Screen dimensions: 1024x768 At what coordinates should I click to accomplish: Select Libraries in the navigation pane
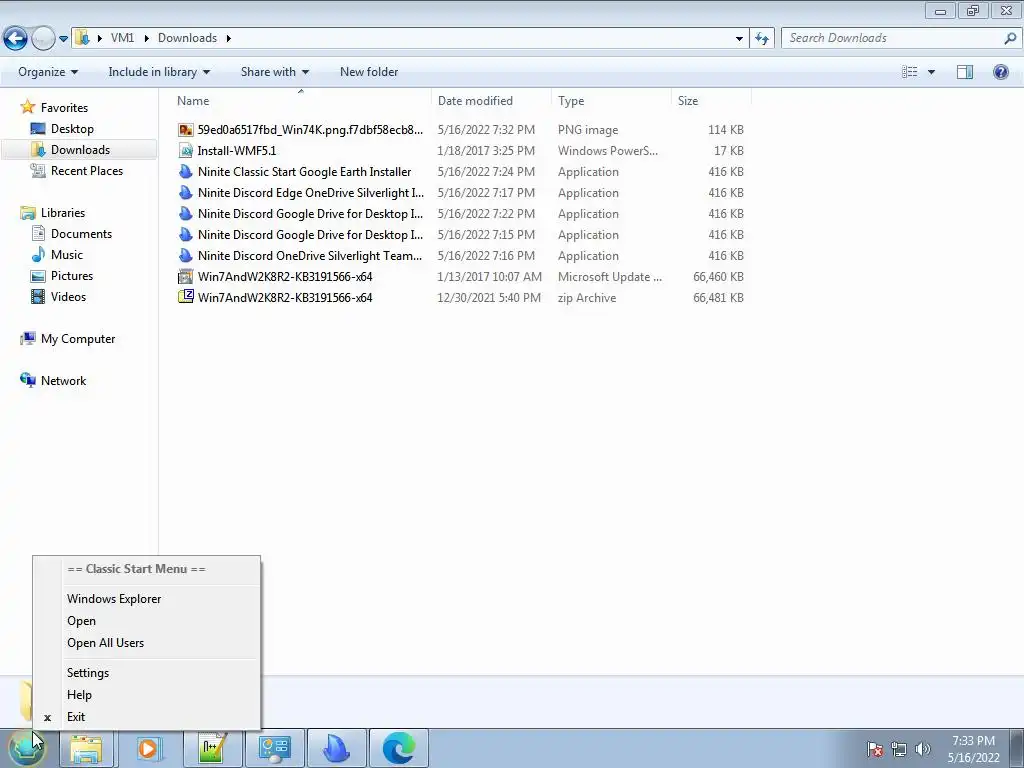[62, 212]
